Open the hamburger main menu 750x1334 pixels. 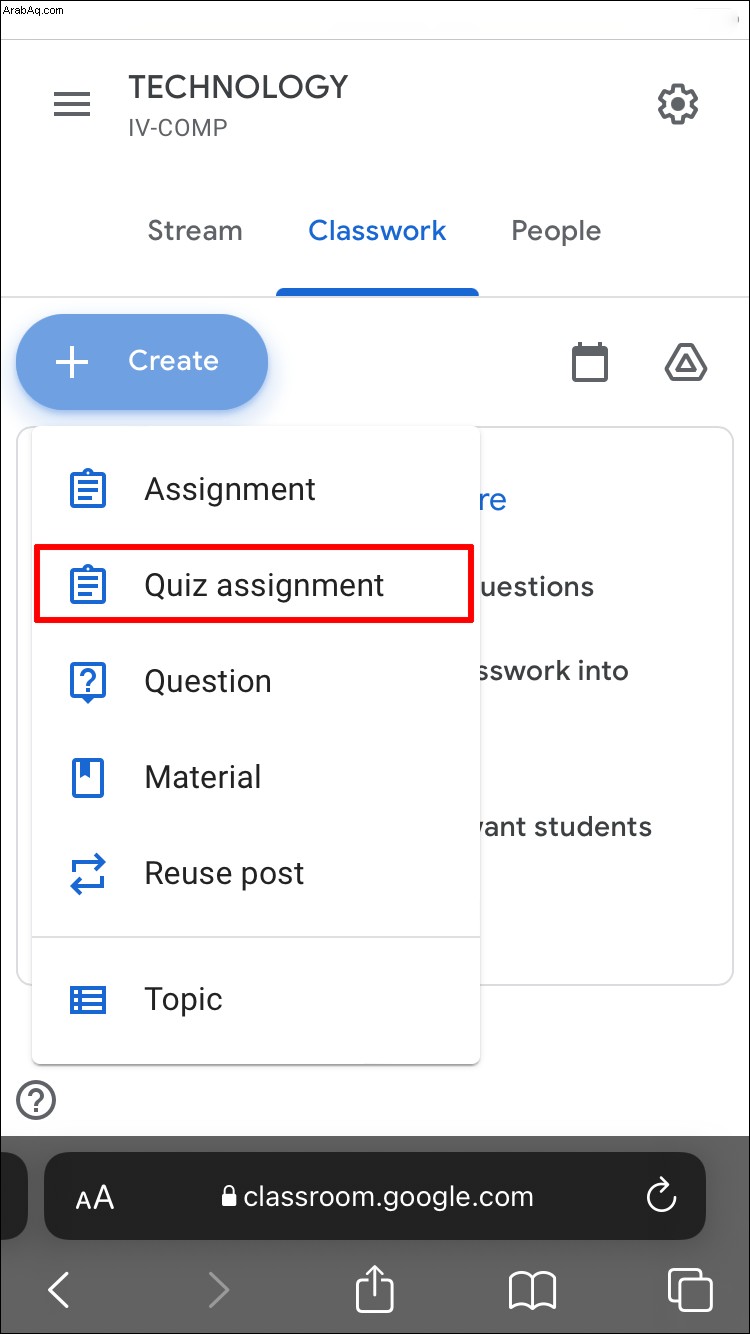click(72, 104)
